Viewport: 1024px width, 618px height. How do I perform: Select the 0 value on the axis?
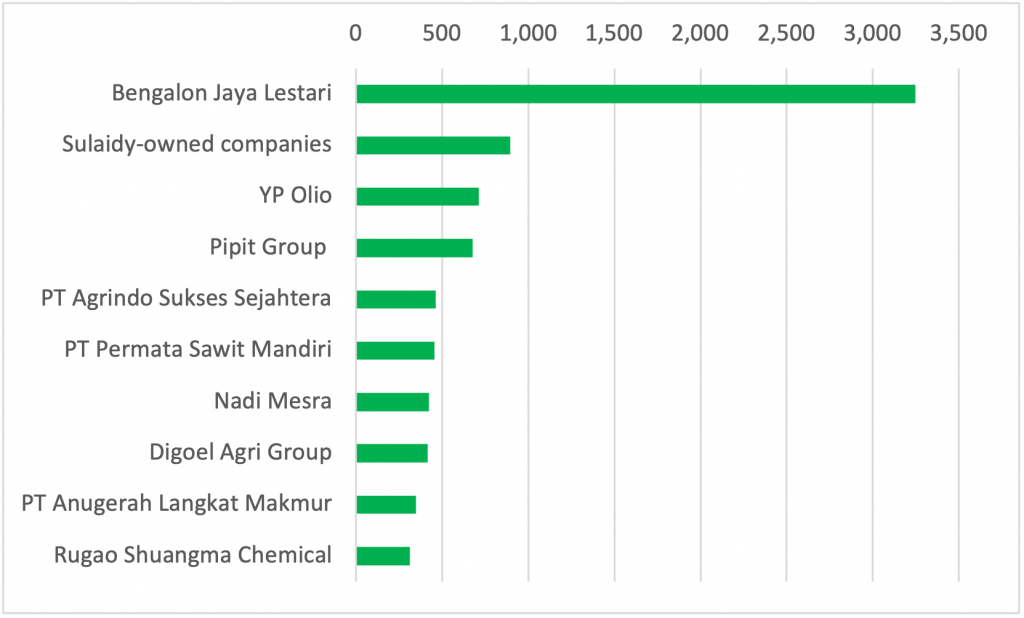point(356,33)
